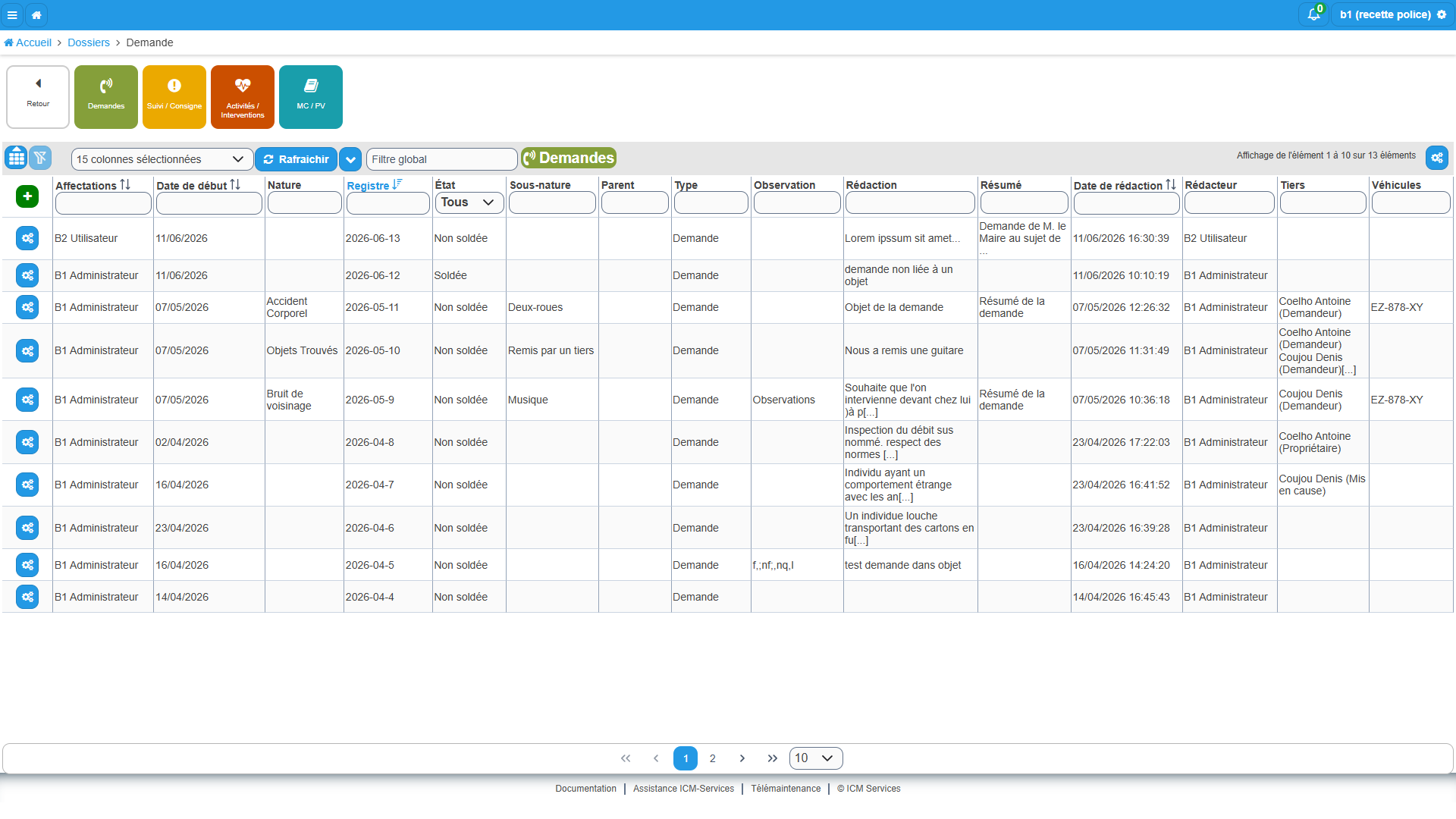Focus the Nature column filter field
The width and height of the screenshot is (1456, 819).
(x=304, y=202)
